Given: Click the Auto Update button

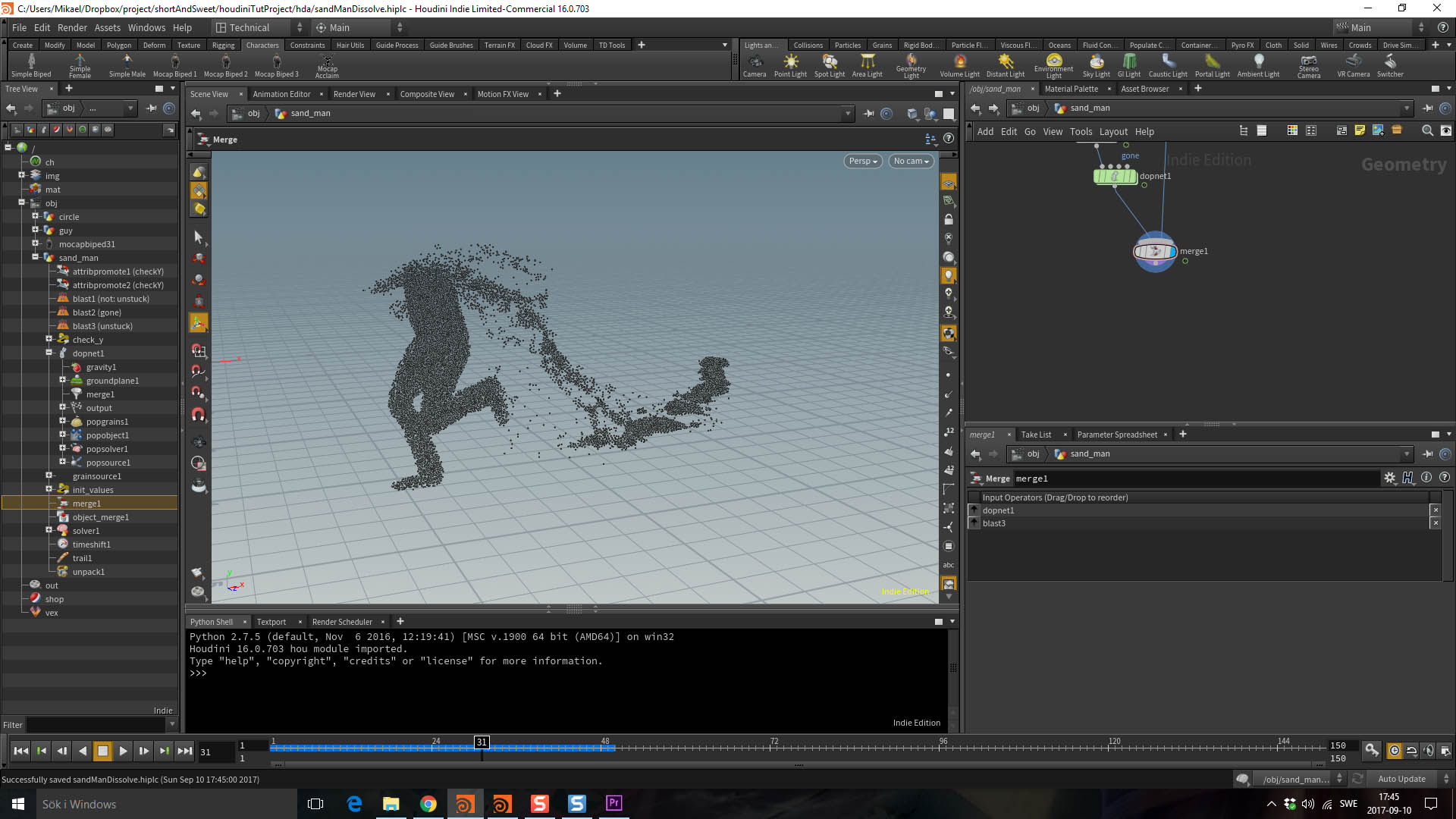Looking at the screenshot, I should pos(1401,779).
